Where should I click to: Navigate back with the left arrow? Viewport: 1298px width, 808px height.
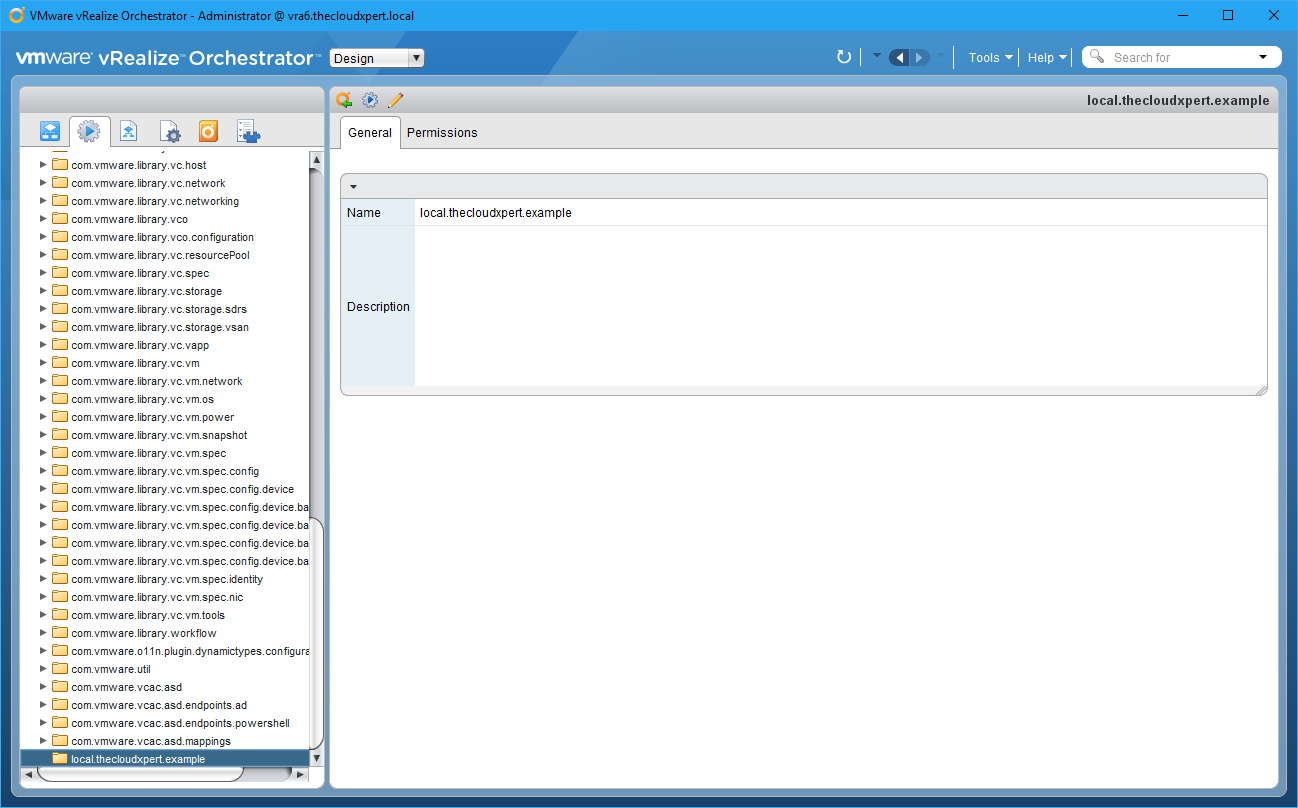[899, 58]
